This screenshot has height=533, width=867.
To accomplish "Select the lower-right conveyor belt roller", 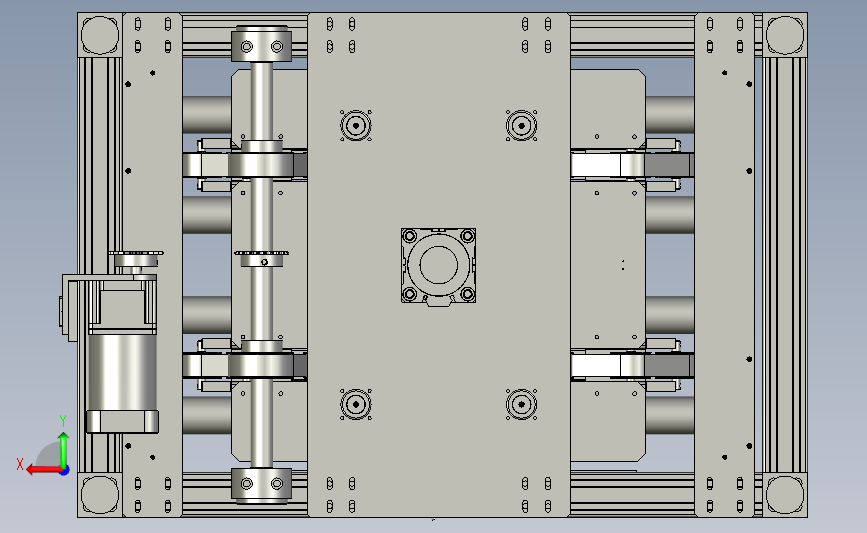I will click(633, 365).
